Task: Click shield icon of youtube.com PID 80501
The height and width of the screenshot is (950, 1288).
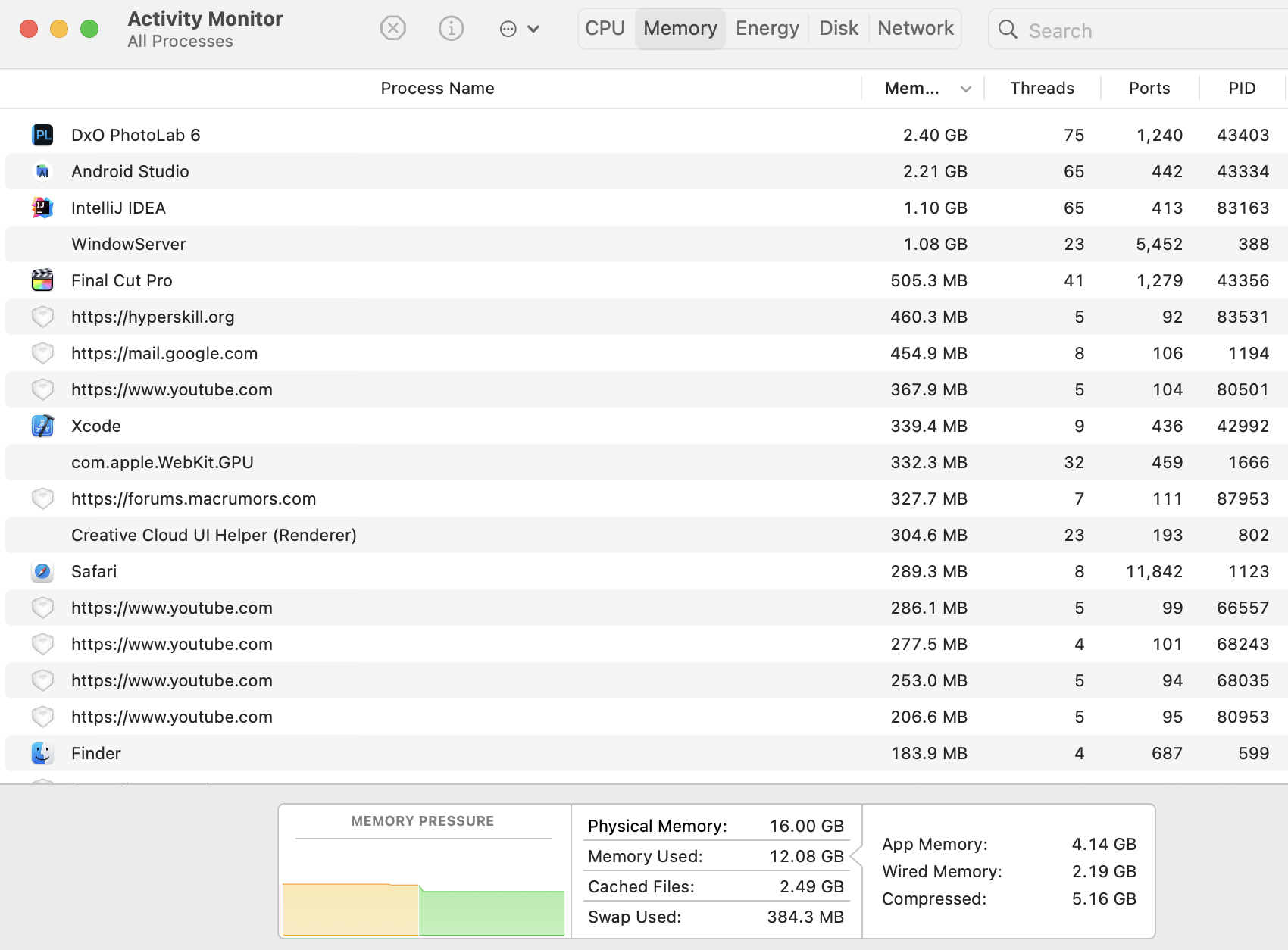Action: [x=42, y=389]
